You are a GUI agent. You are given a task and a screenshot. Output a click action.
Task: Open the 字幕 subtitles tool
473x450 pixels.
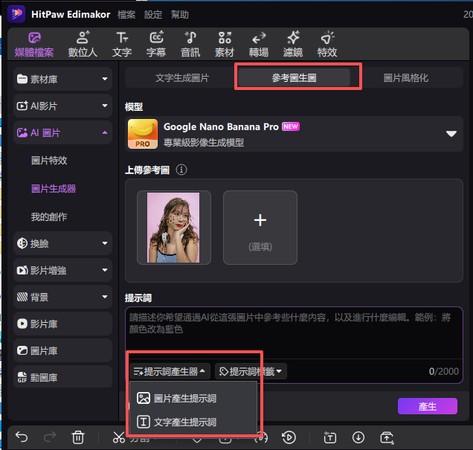pyautogui.click(x=156, y=45)
